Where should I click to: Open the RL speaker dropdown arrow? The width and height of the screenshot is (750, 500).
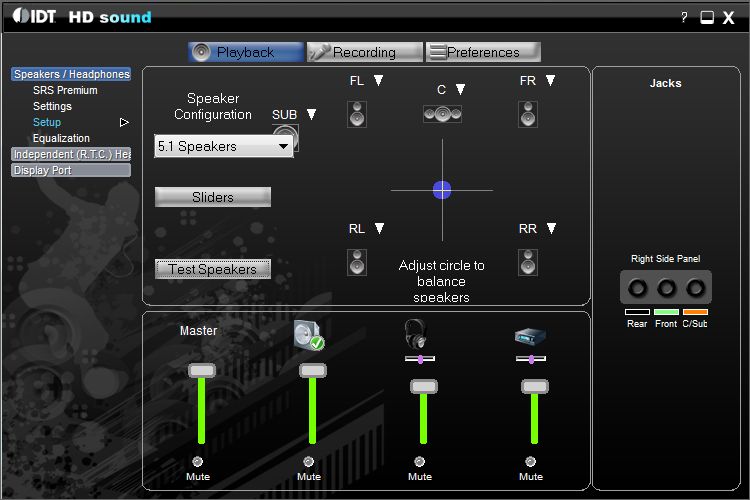click(379, 228)
